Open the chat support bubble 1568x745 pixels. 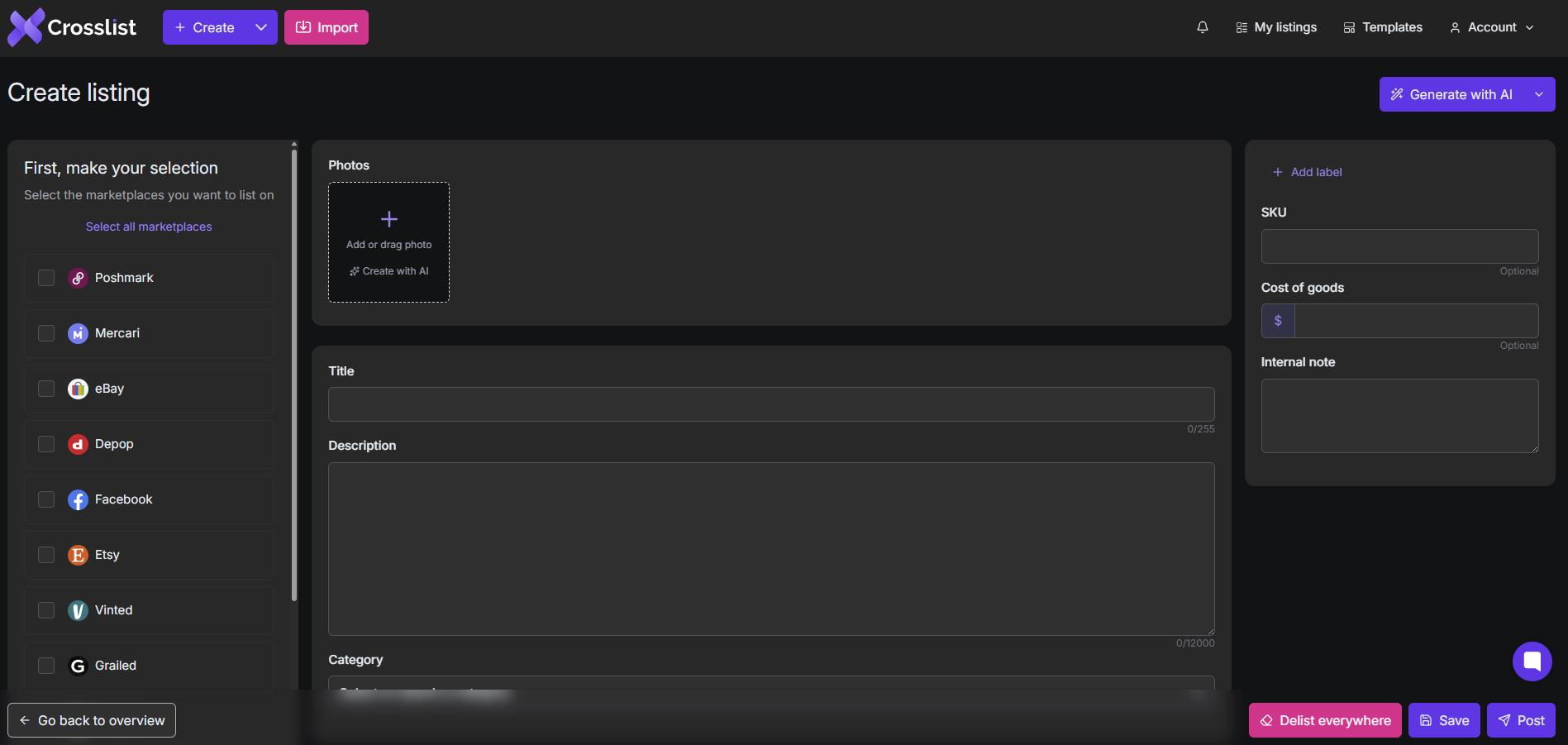coord(1532,661)
